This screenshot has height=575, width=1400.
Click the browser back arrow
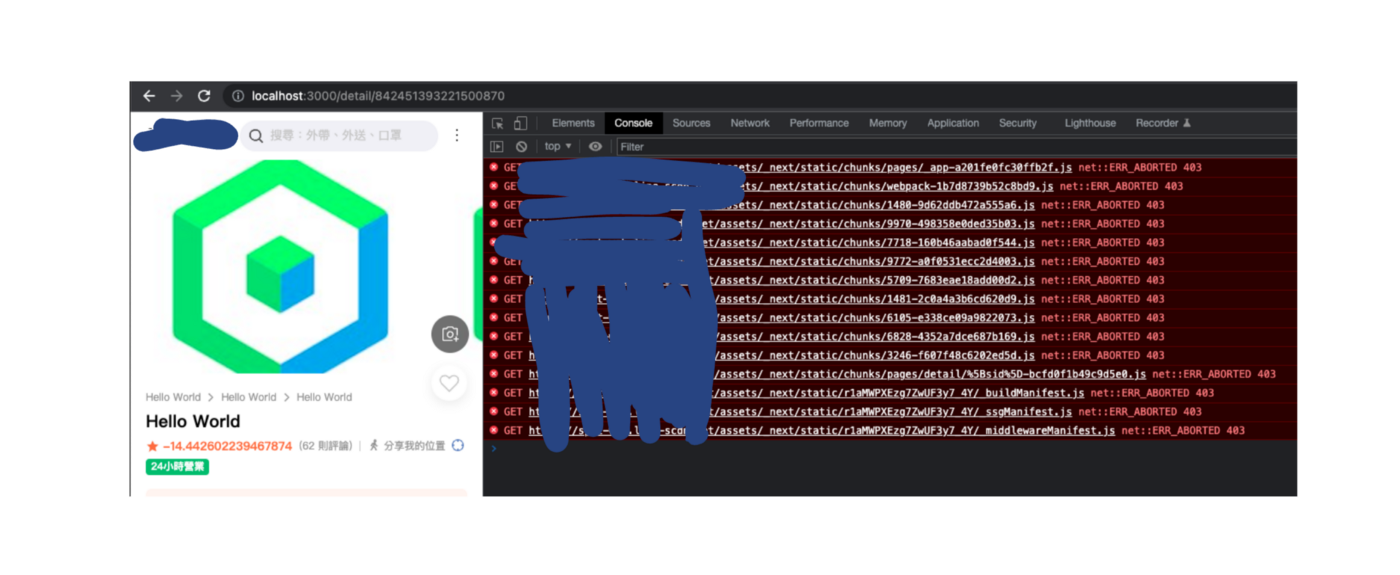(149, 96)
